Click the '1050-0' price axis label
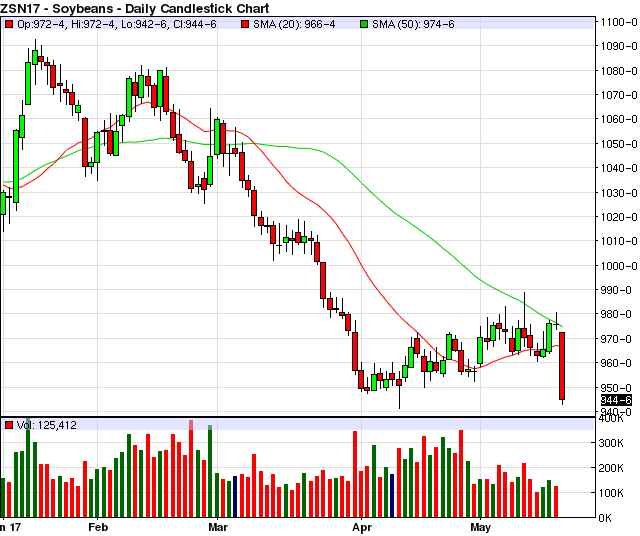This screenshot has height=536, width=640. (x=618, y=144)
